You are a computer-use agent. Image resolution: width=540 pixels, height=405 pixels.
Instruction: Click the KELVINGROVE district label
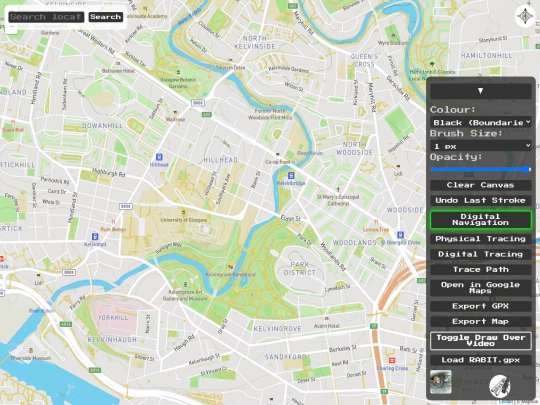coord(278,329)
